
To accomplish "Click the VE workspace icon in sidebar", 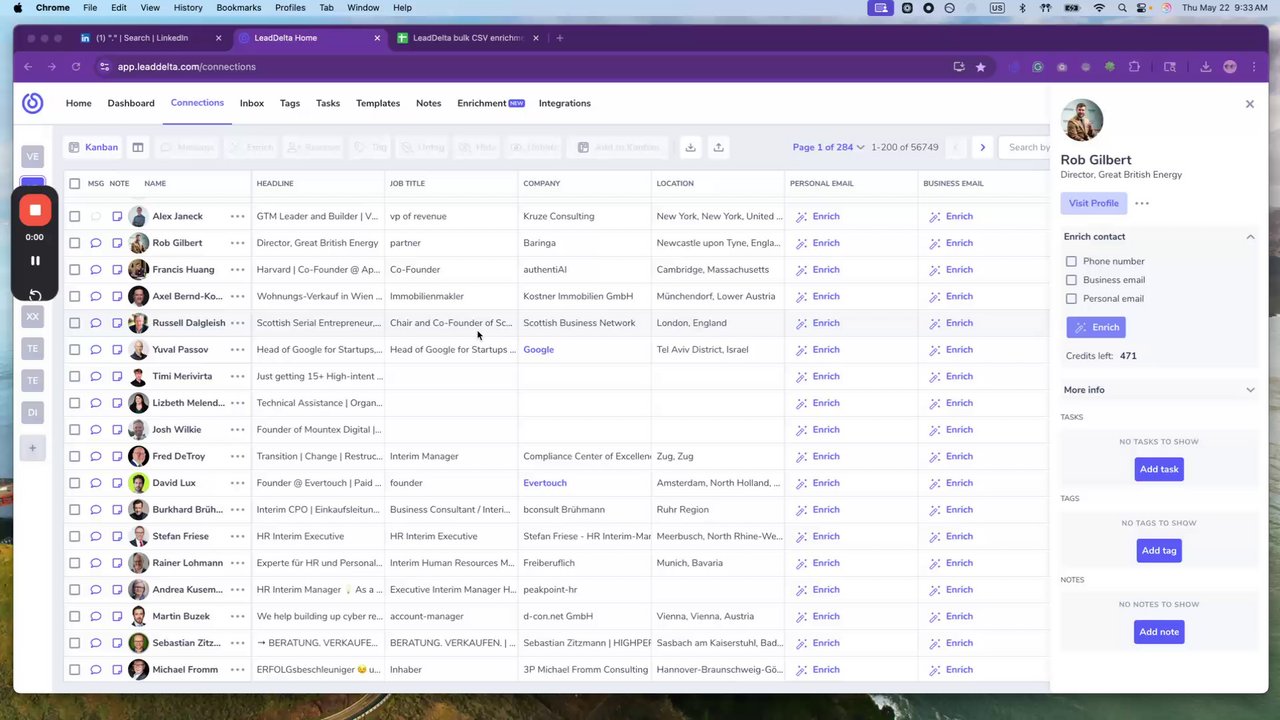I will (33, 156).
